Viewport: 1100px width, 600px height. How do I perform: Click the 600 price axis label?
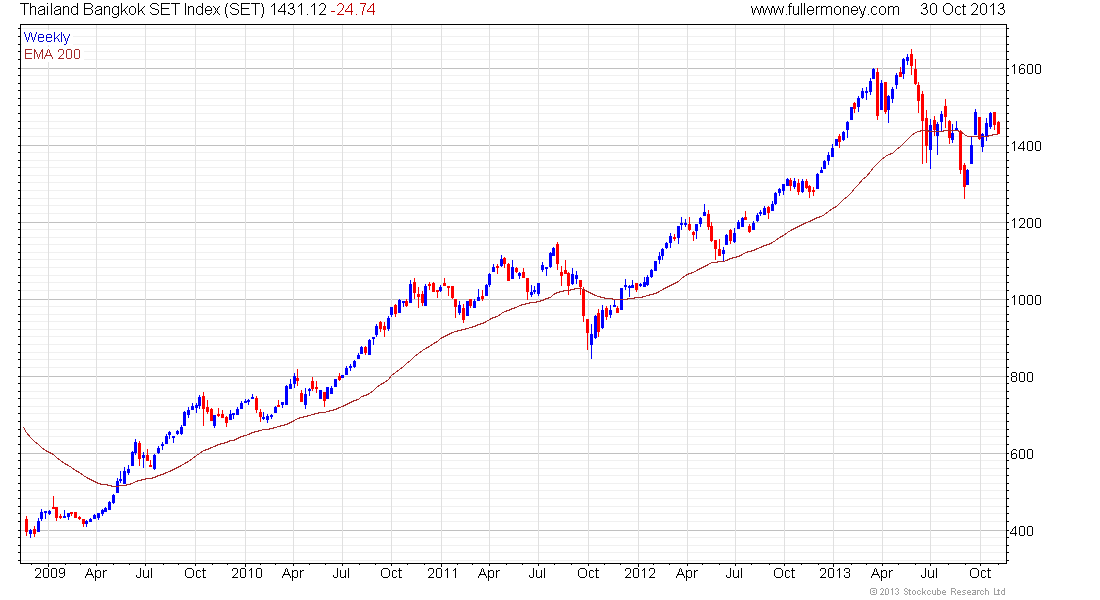pos(1021,454)
